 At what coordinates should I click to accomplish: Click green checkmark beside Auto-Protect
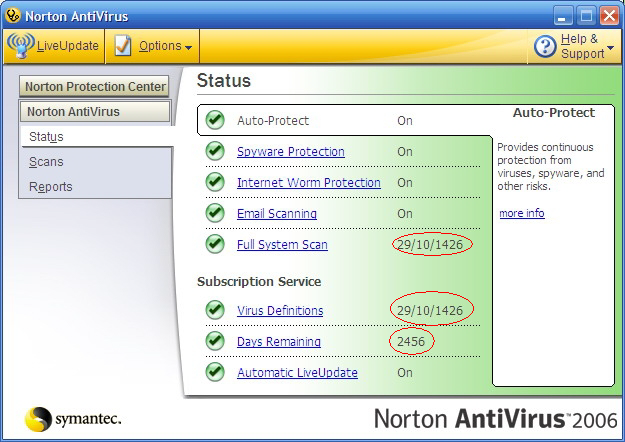[215, 121]
